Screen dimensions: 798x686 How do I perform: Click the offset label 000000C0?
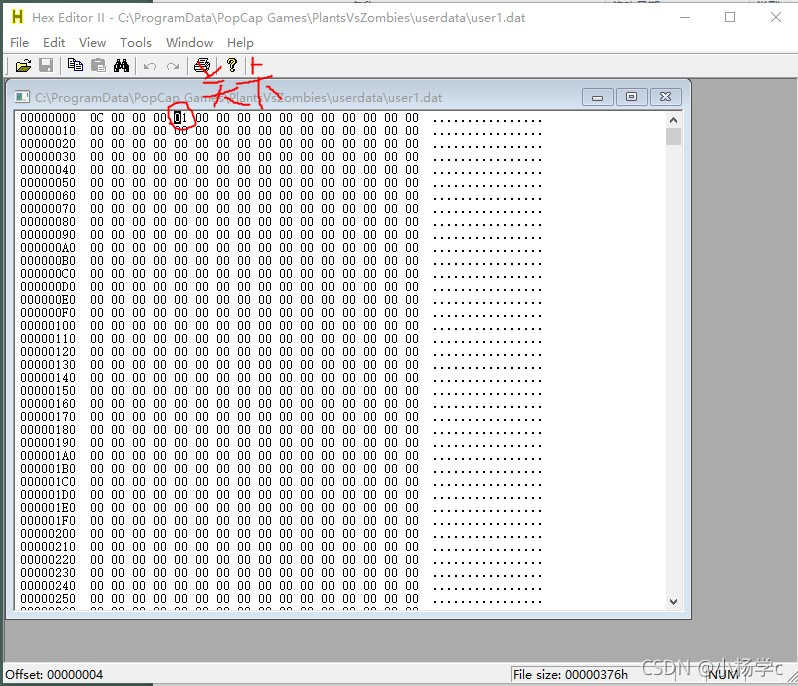48,274
